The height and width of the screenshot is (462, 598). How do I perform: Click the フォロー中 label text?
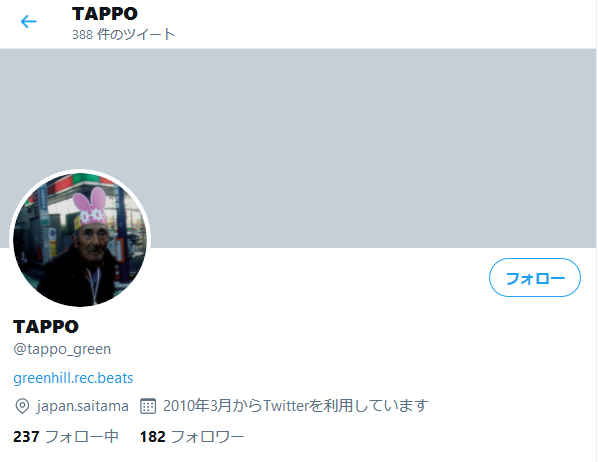pyautogui.click(x=82, y=437)
